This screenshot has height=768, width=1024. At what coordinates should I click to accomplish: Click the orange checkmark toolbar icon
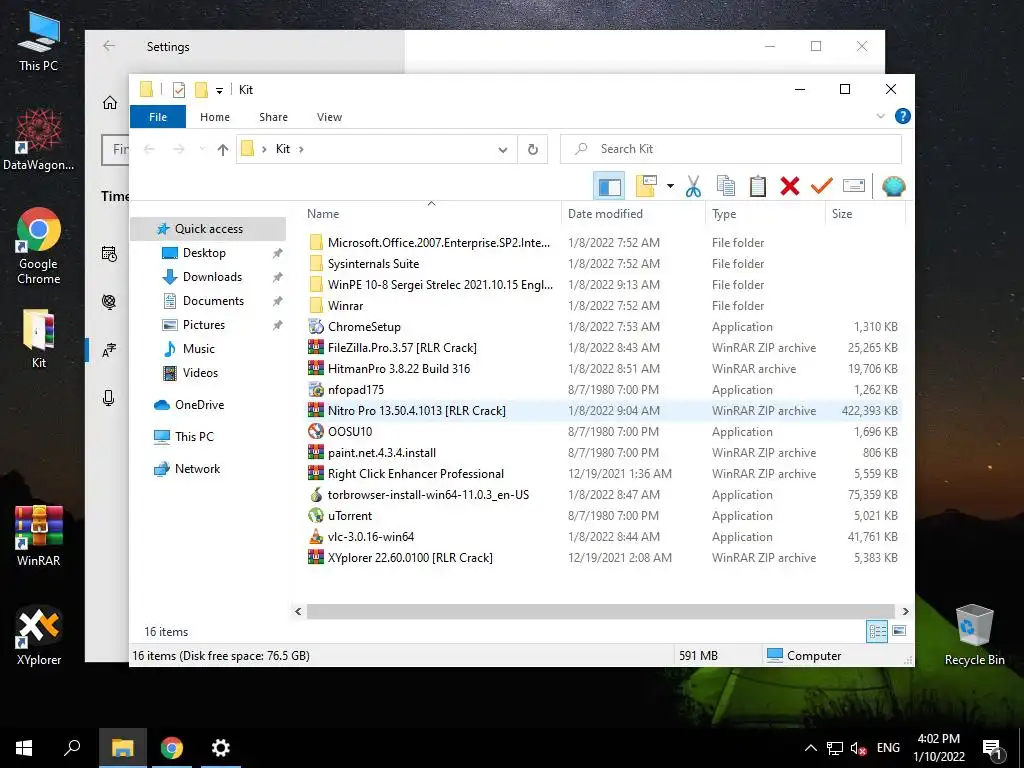(822, 186)
